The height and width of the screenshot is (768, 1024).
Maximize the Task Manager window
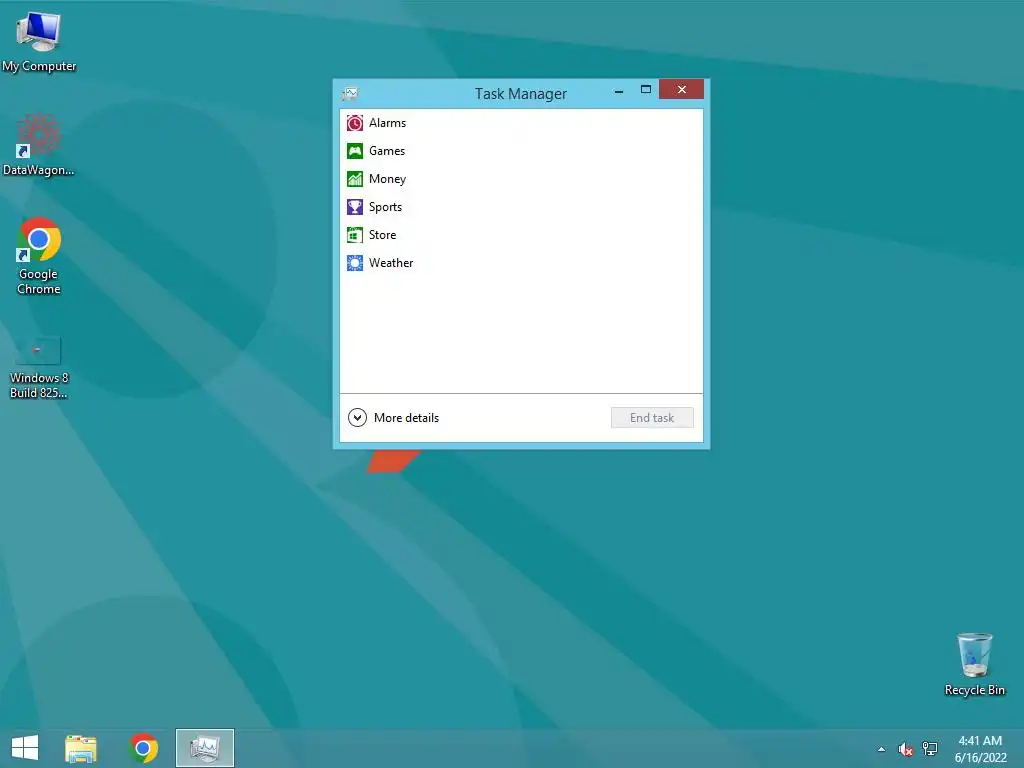click(x=646, y=89)
